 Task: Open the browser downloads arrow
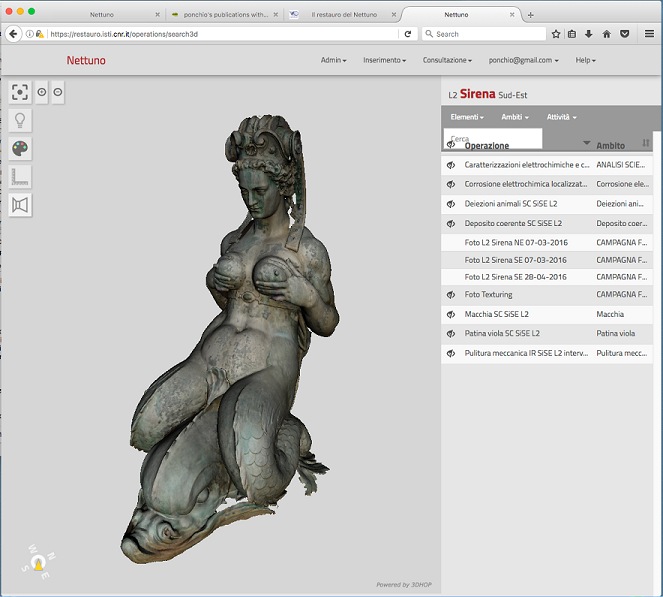pyautogui.click(x=589, y=34)
